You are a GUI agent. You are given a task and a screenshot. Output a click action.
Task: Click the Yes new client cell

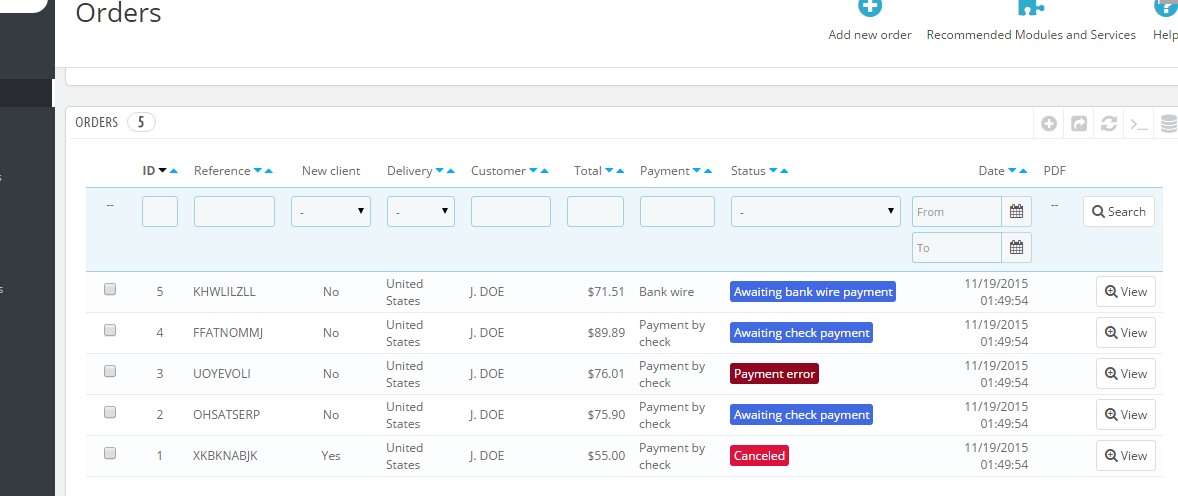[x=331, y=455]
